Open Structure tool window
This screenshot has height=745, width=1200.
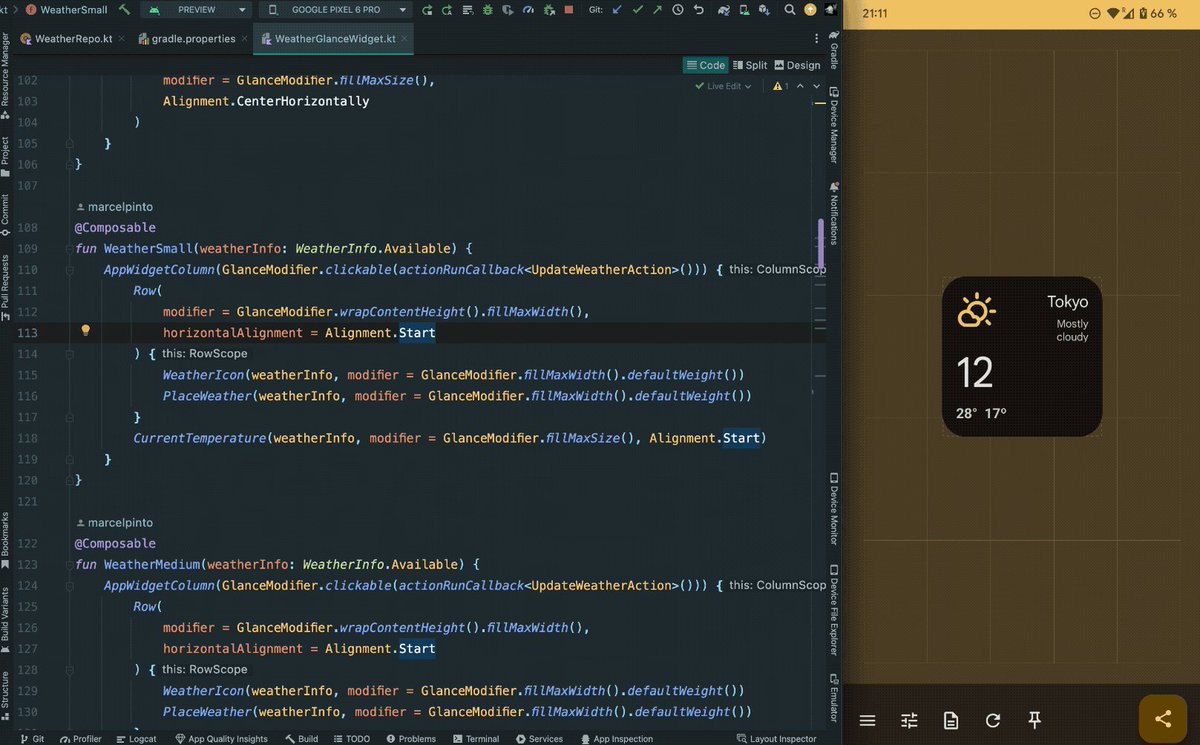click(x=6, y=694)
